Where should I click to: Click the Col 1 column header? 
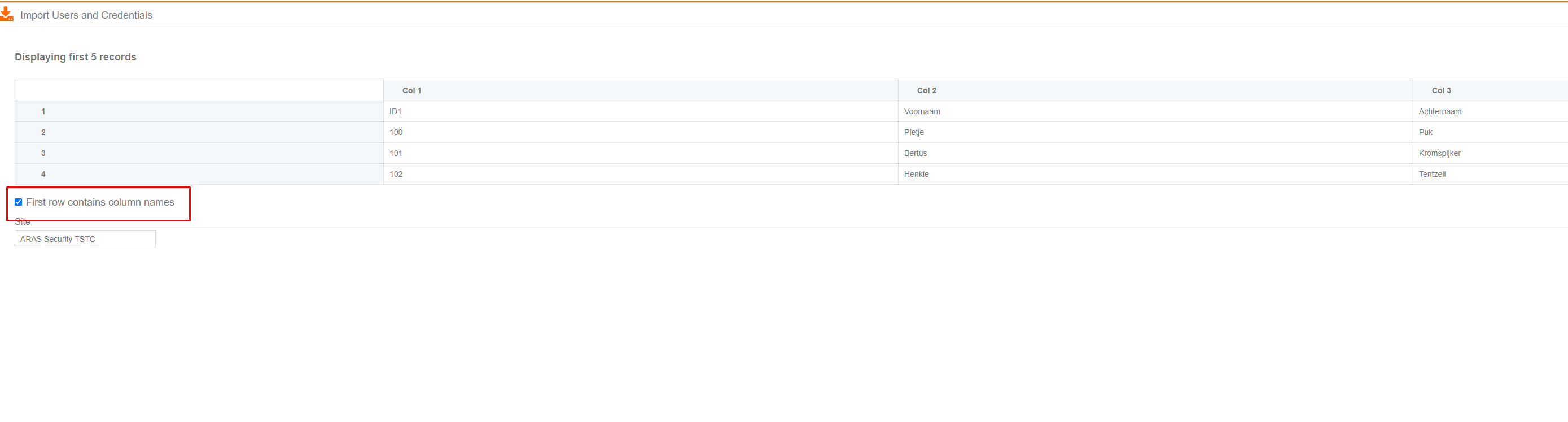click(x=641, y=90)
